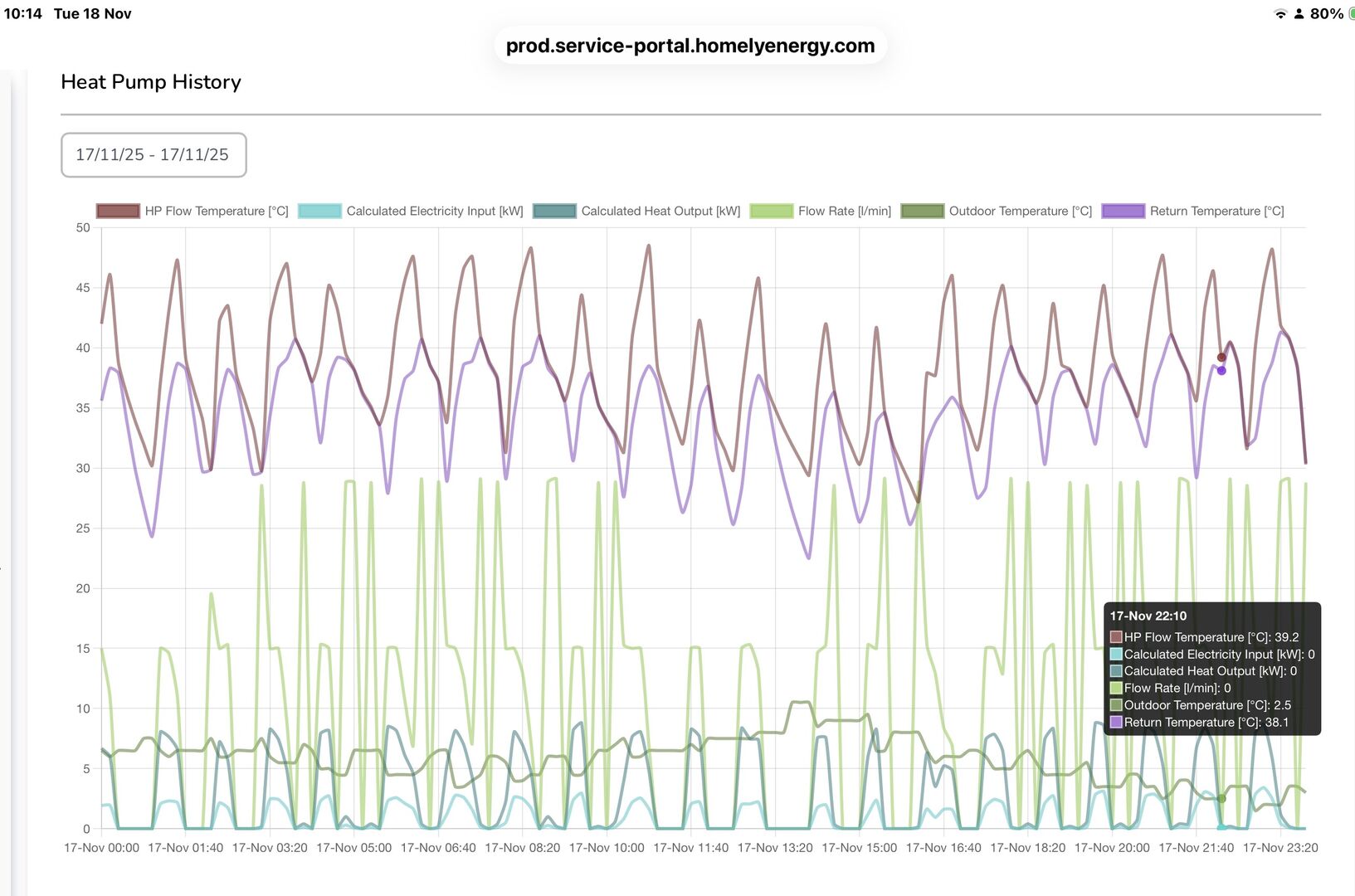Click the tooltip title 17-Nov 22:10
This screenshot has height=896, width=1355.
tap(1148, 616)
